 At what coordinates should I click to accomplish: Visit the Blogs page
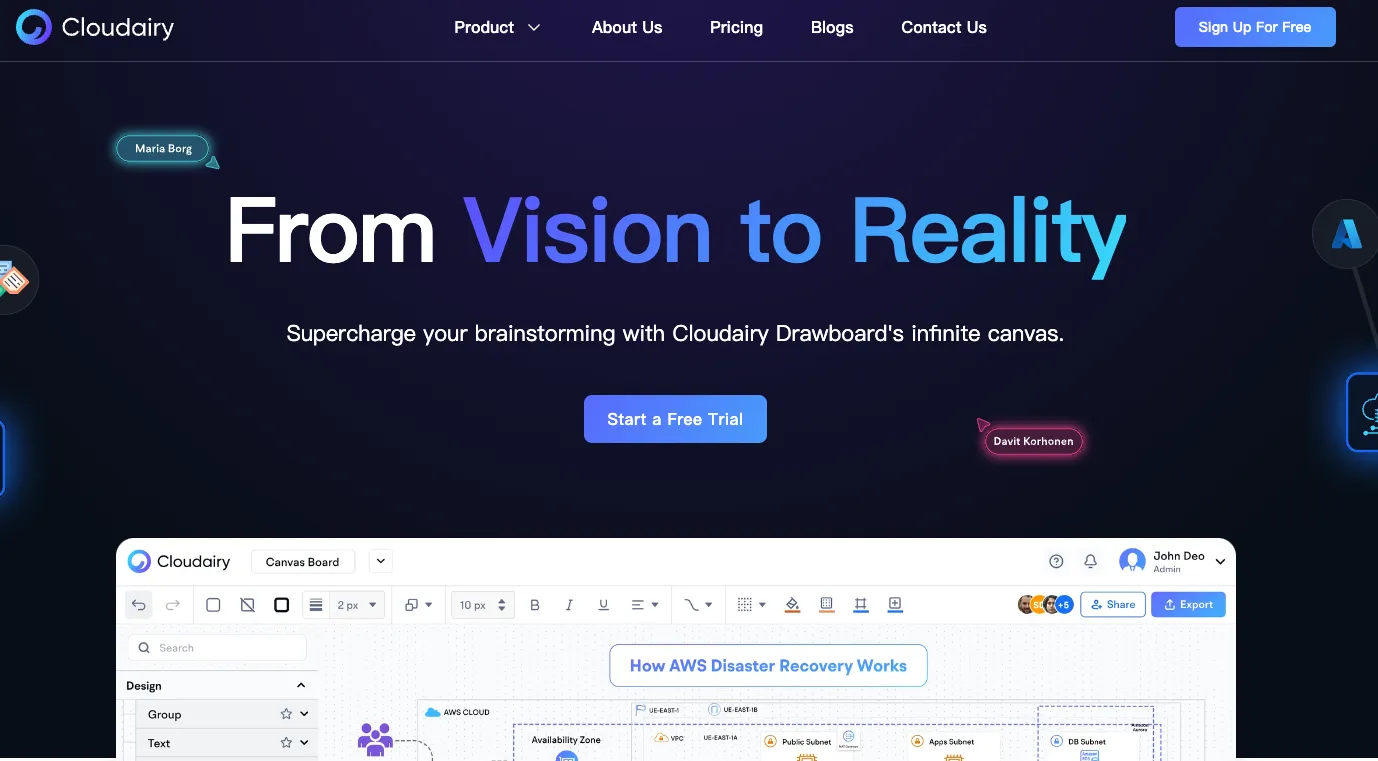coord(832,28)
